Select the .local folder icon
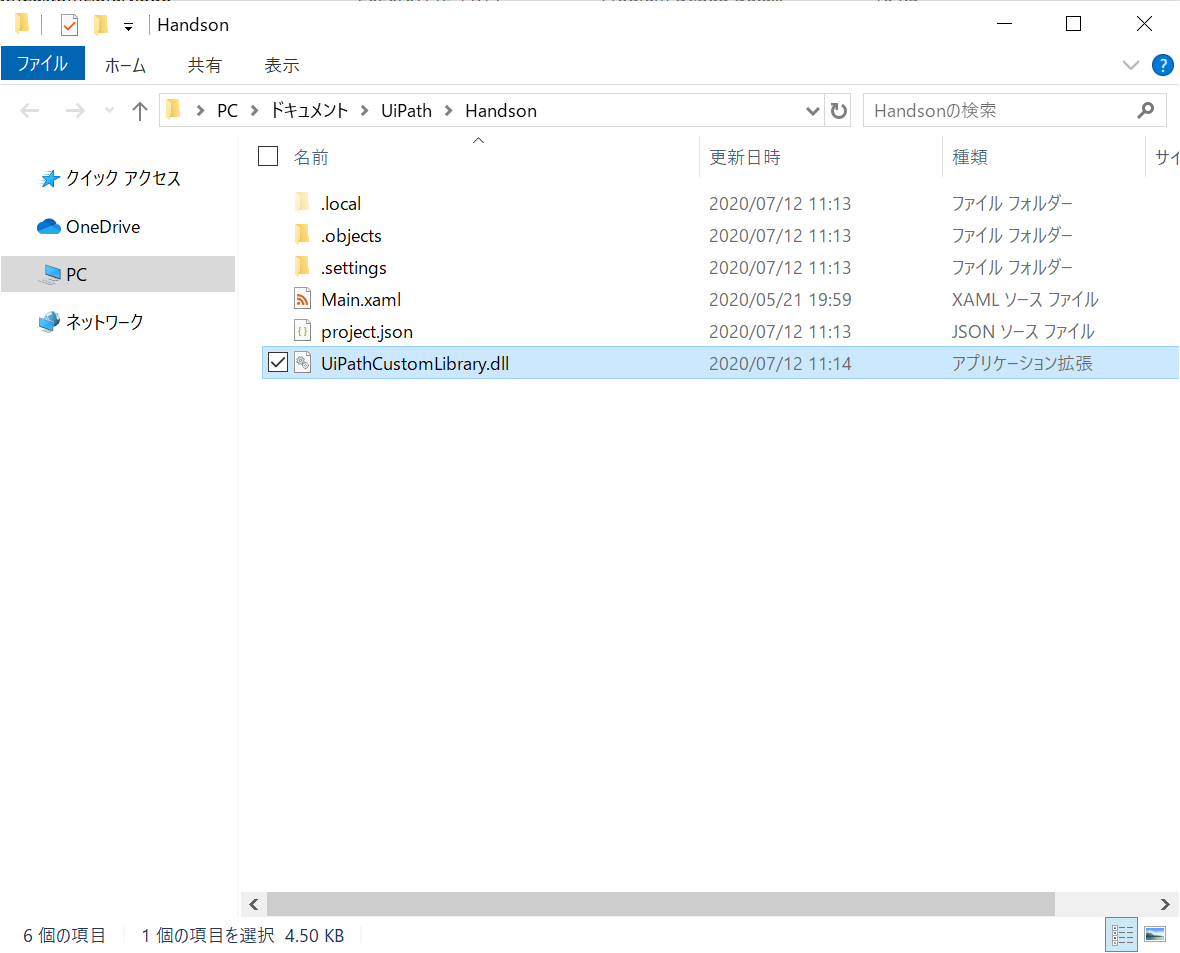Screen dimensions: 1180x953 point(302,202)
